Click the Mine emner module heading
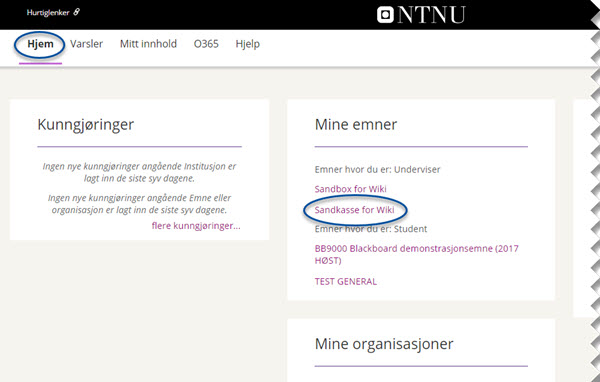The image size is (600, 382). pos(356,124)
